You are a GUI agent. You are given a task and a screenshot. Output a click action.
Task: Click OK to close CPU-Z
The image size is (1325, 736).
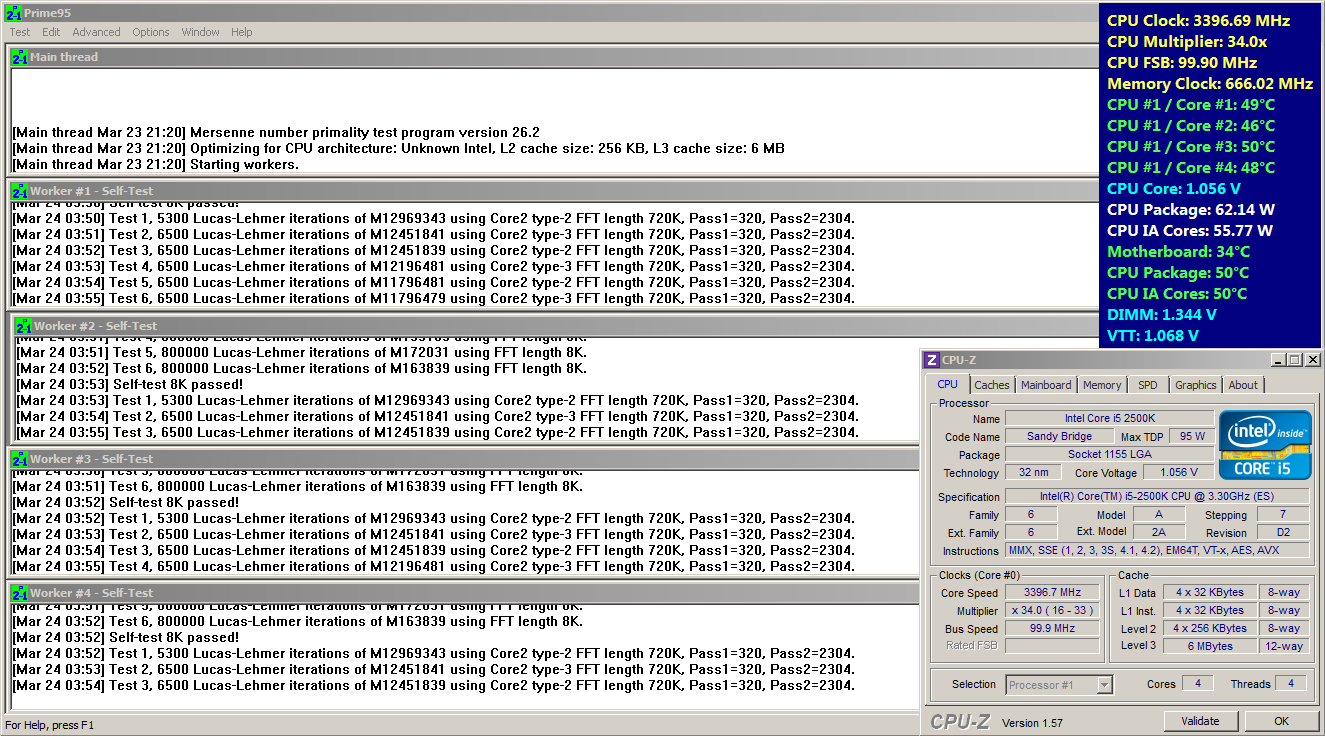(1281, 721)
